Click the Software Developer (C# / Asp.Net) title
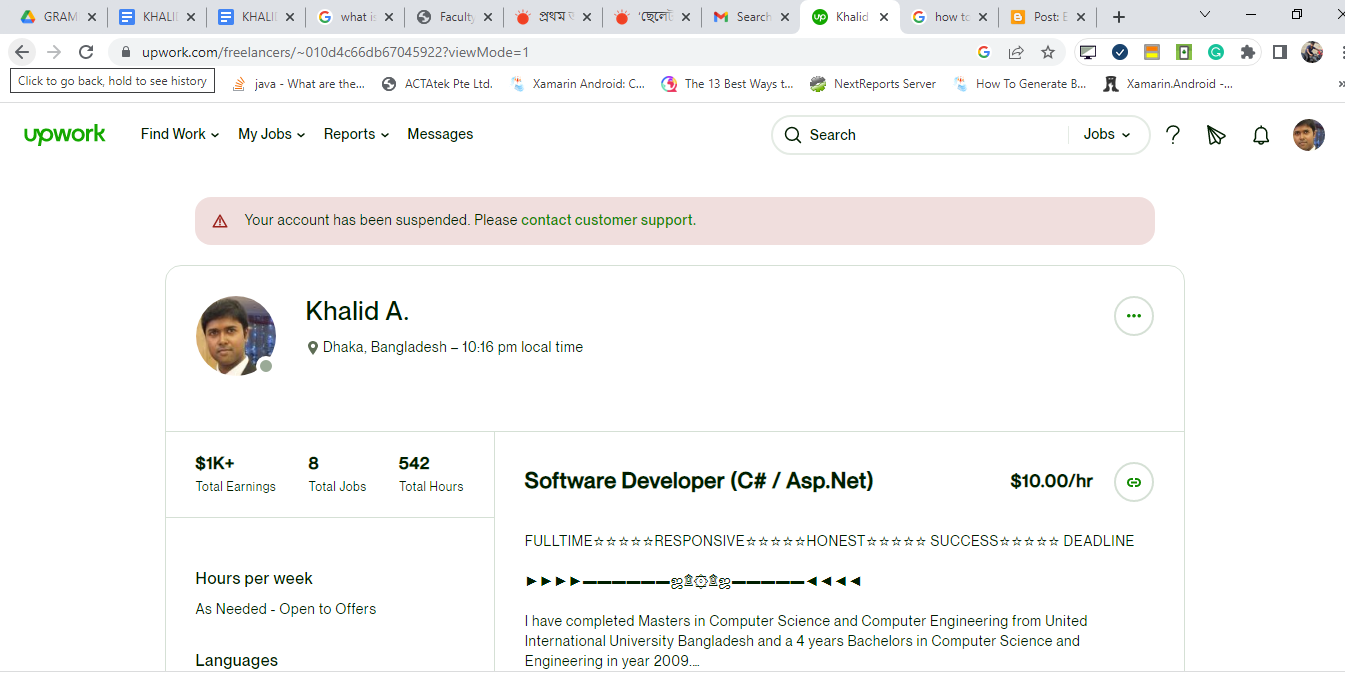1345x676 pixels. (699, 481)
